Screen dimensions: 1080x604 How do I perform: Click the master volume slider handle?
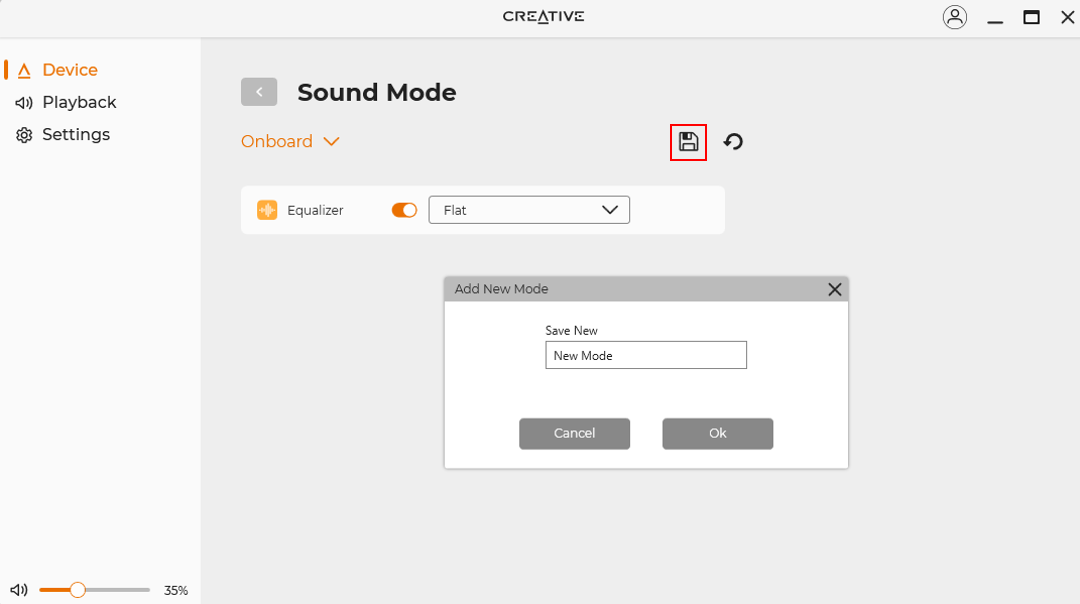tap(77, 590)
